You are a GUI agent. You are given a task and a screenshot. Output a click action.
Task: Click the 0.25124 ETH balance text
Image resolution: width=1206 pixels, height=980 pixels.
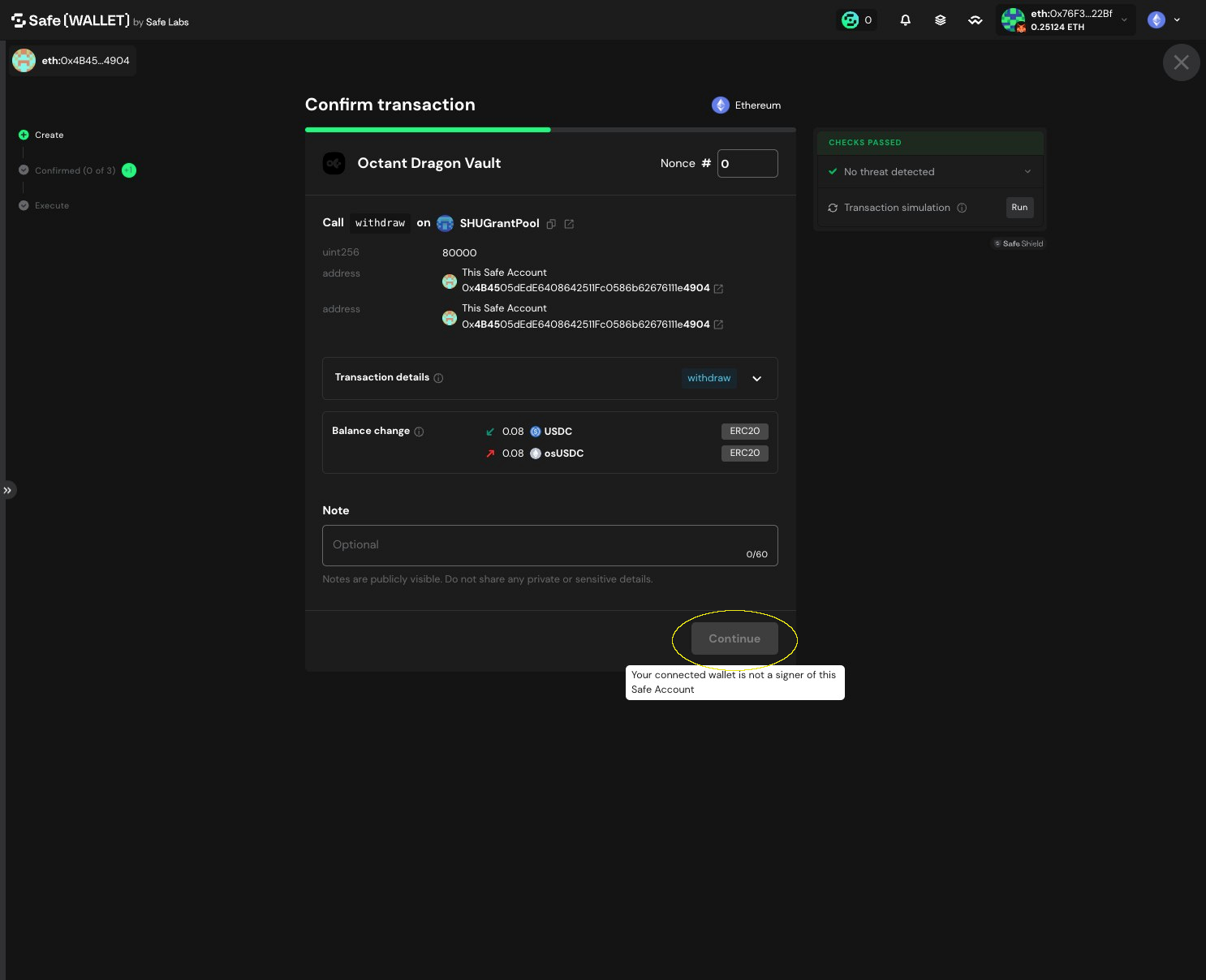coord(1057,28)
